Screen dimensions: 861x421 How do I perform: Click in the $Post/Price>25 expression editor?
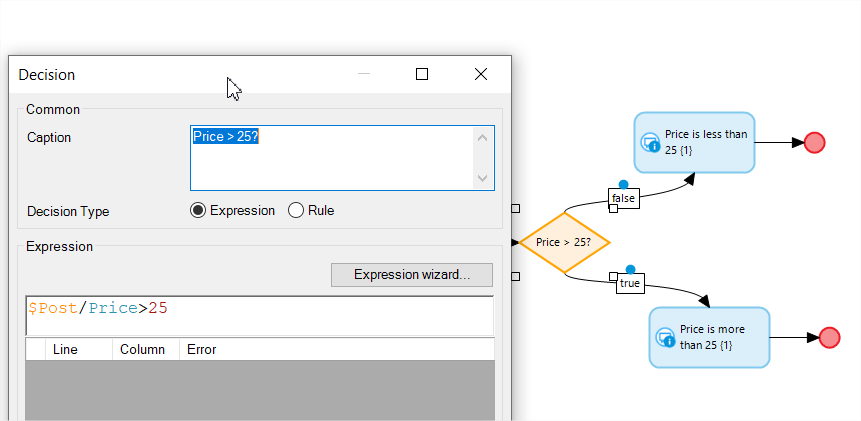[x=260, y=316]
